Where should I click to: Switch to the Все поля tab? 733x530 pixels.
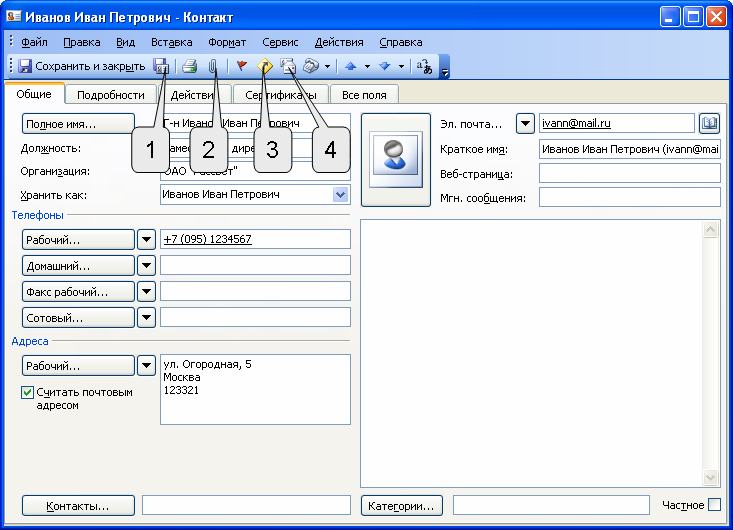click(364, 95)
